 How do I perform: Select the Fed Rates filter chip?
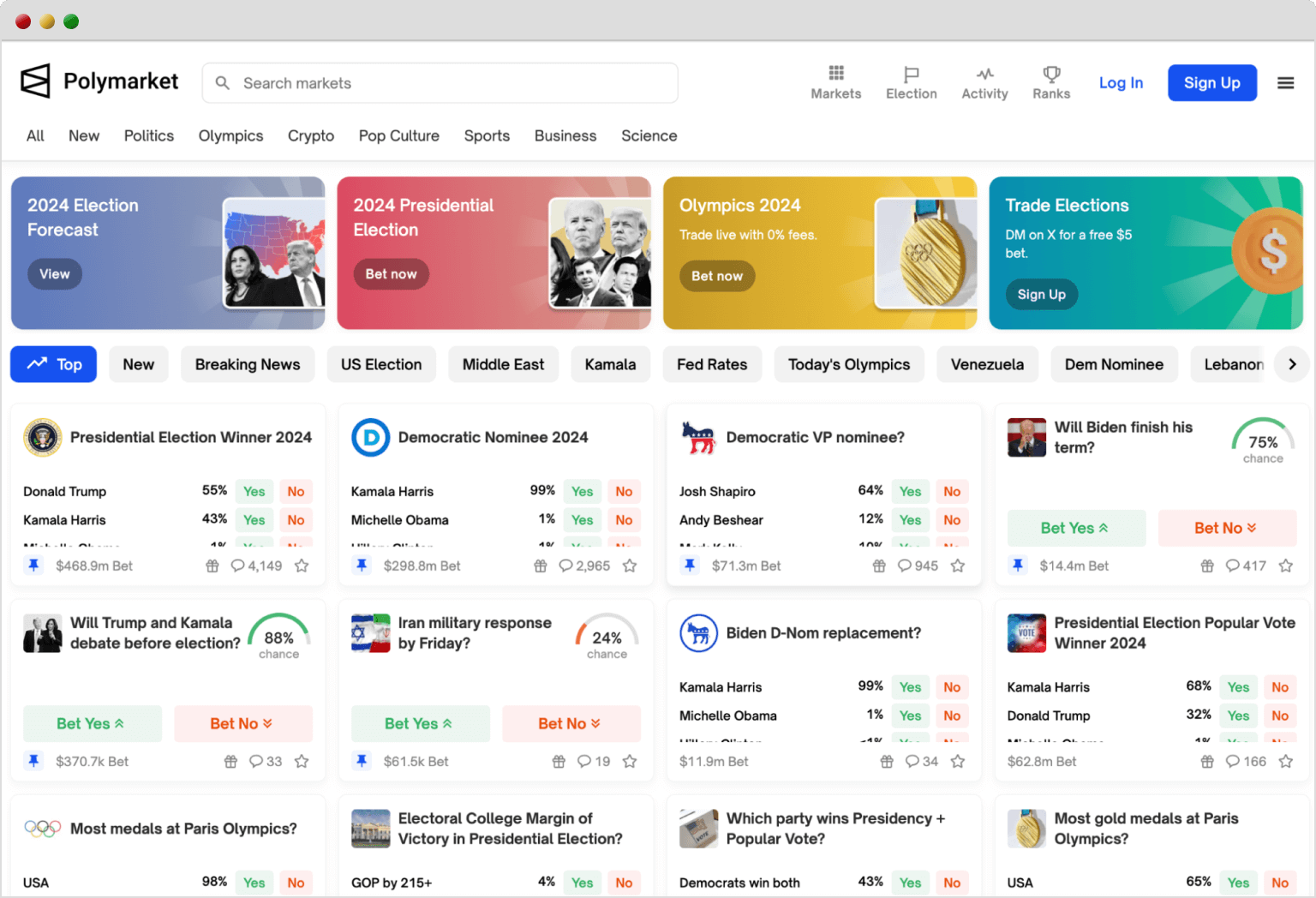point(712,364)
